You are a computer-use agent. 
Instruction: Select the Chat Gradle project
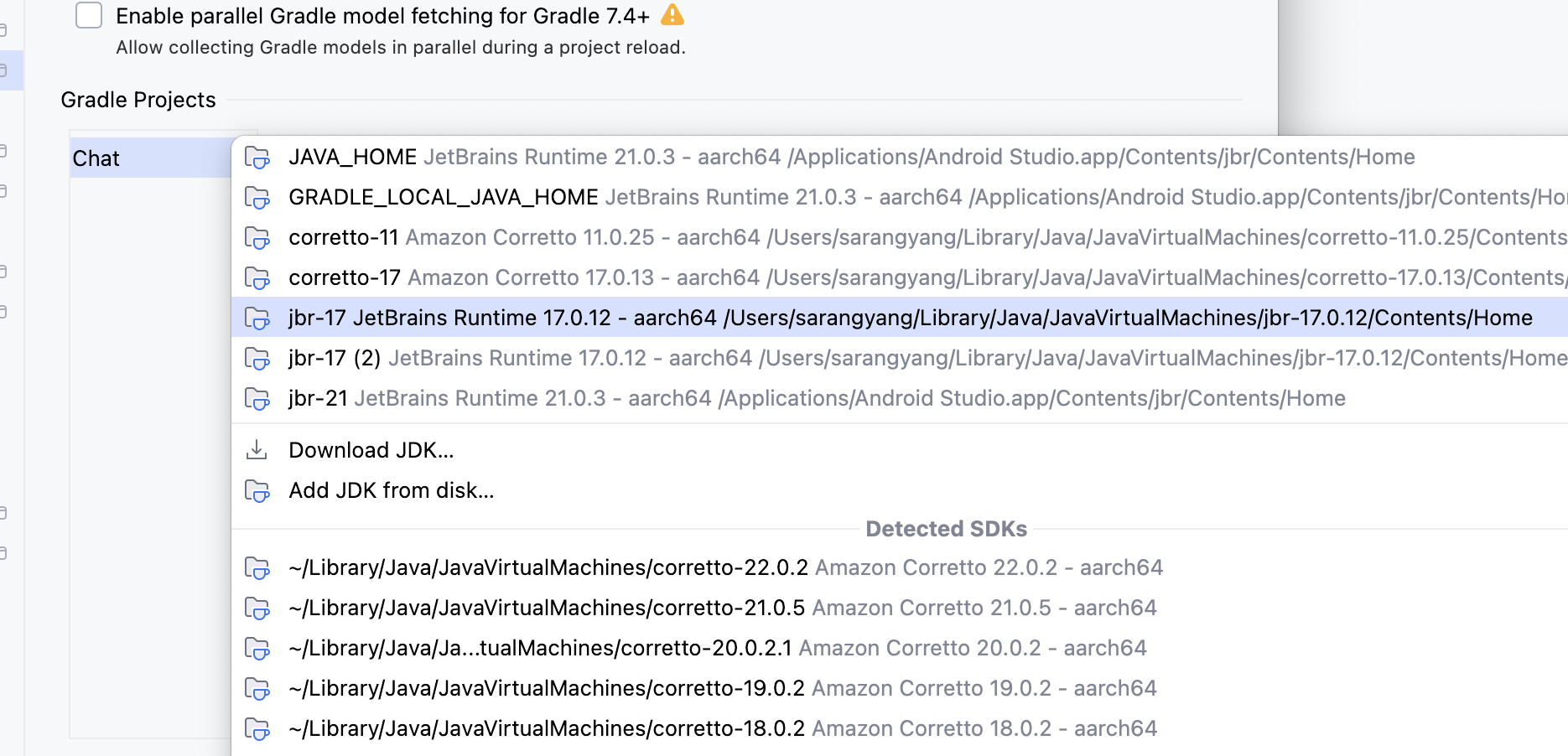[151, 158]
